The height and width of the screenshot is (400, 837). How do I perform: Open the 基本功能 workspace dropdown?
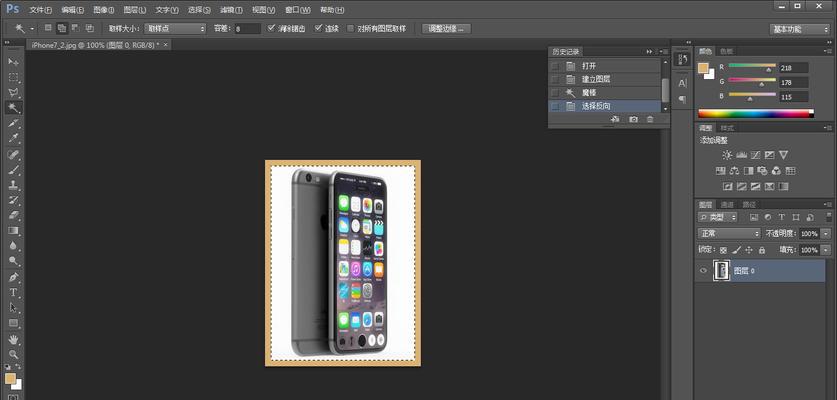(799, 29)
